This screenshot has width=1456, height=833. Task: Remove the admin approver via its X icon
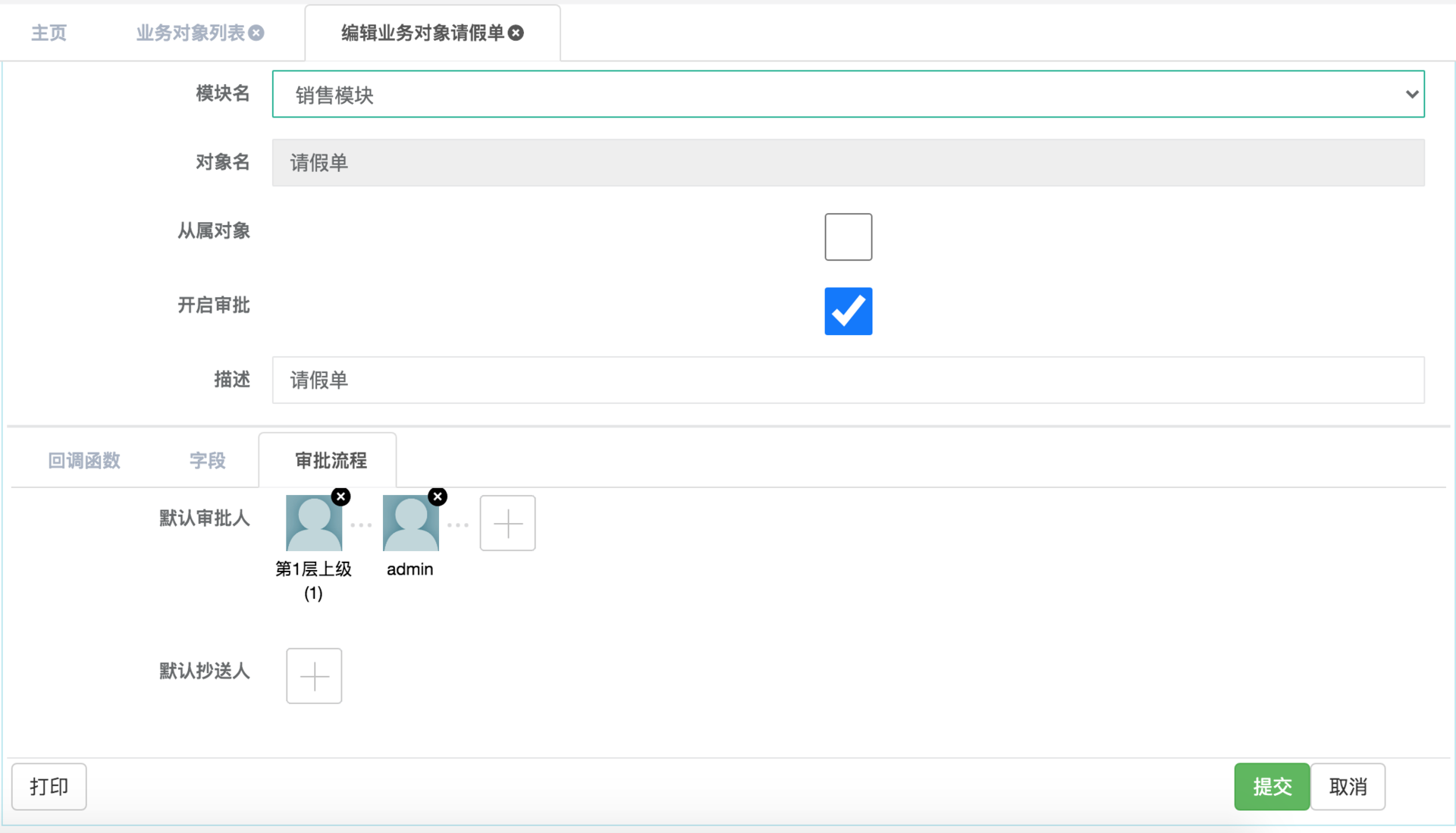pyautogui.click(x=438, y=496)
